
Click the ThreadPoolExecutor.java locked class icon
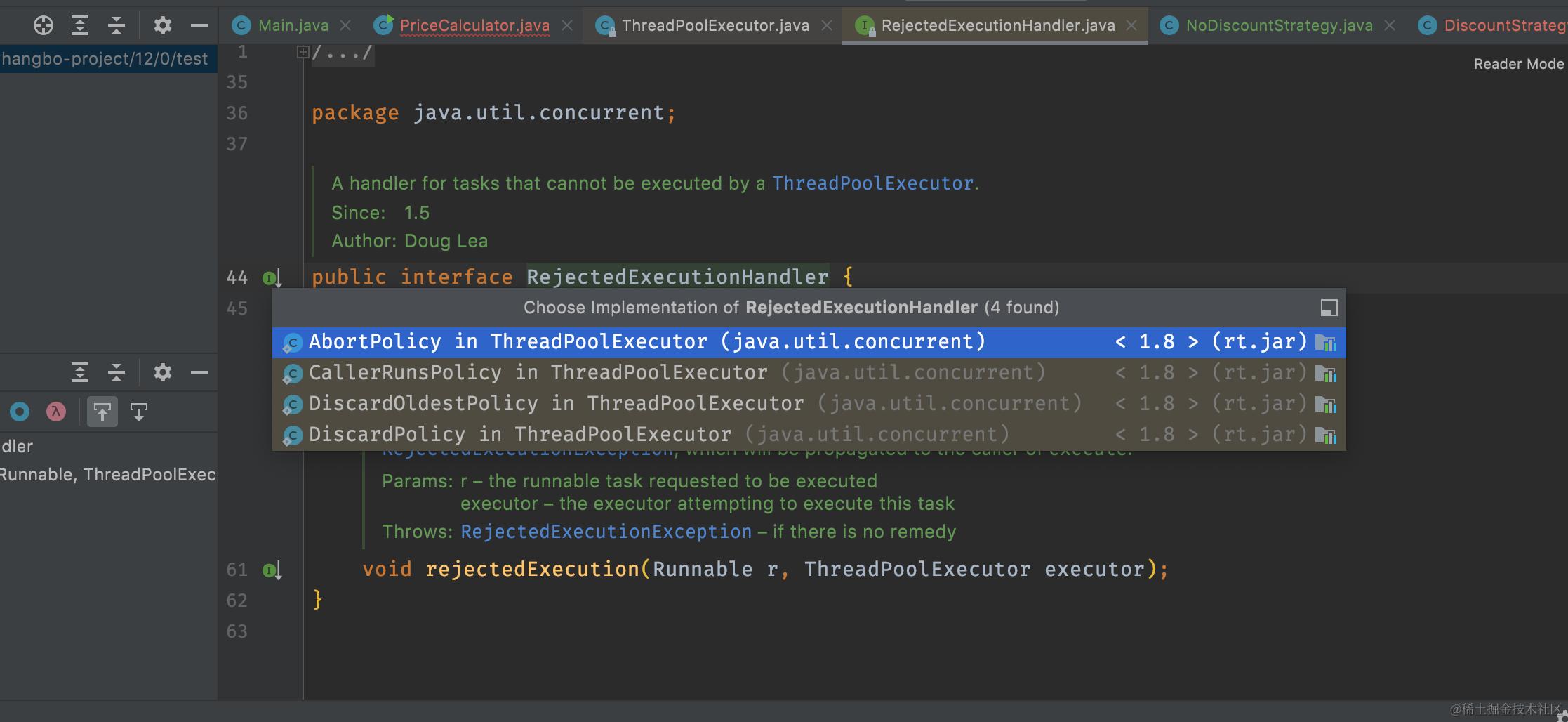pyautogui.click(x=605, y=26)
